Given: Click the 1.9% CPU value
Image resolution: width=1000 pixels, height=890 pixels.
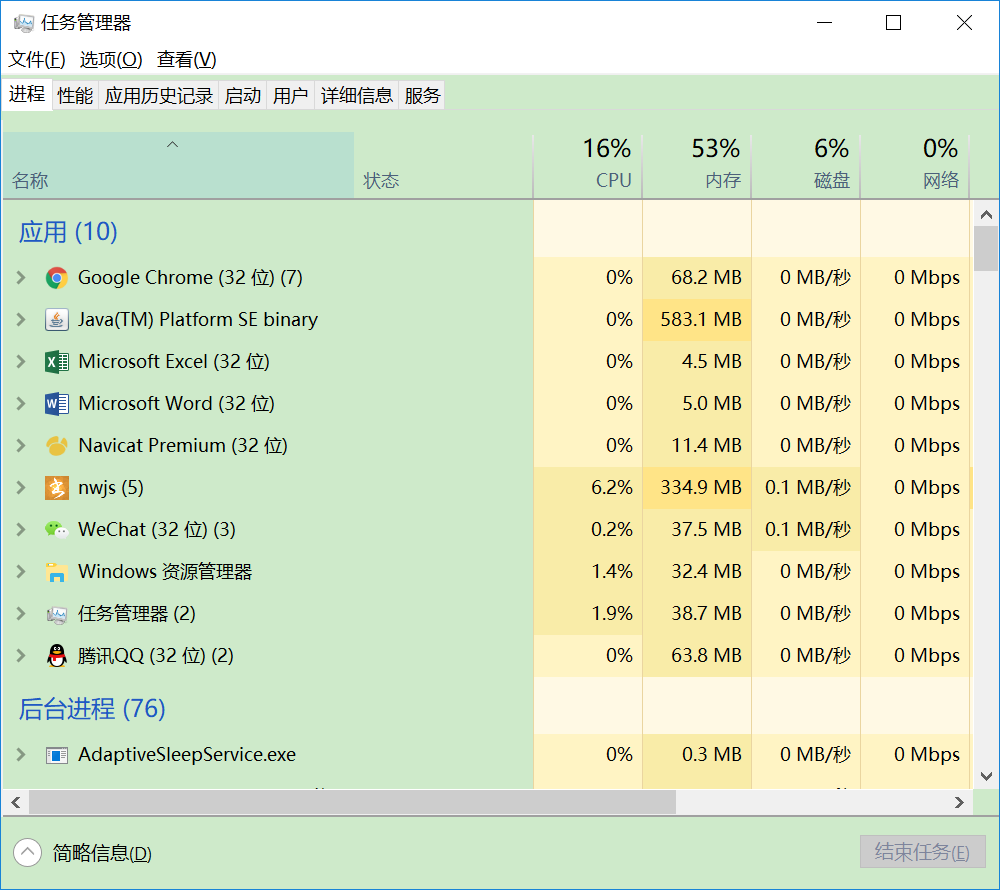Looking at the screenshot, I should click(x=612, y=614).
